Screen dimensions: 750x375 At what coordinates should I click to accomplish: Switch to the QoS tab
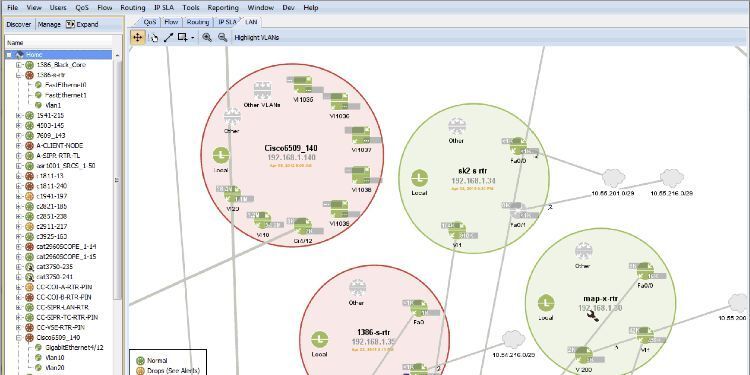[x=150, y=22]
